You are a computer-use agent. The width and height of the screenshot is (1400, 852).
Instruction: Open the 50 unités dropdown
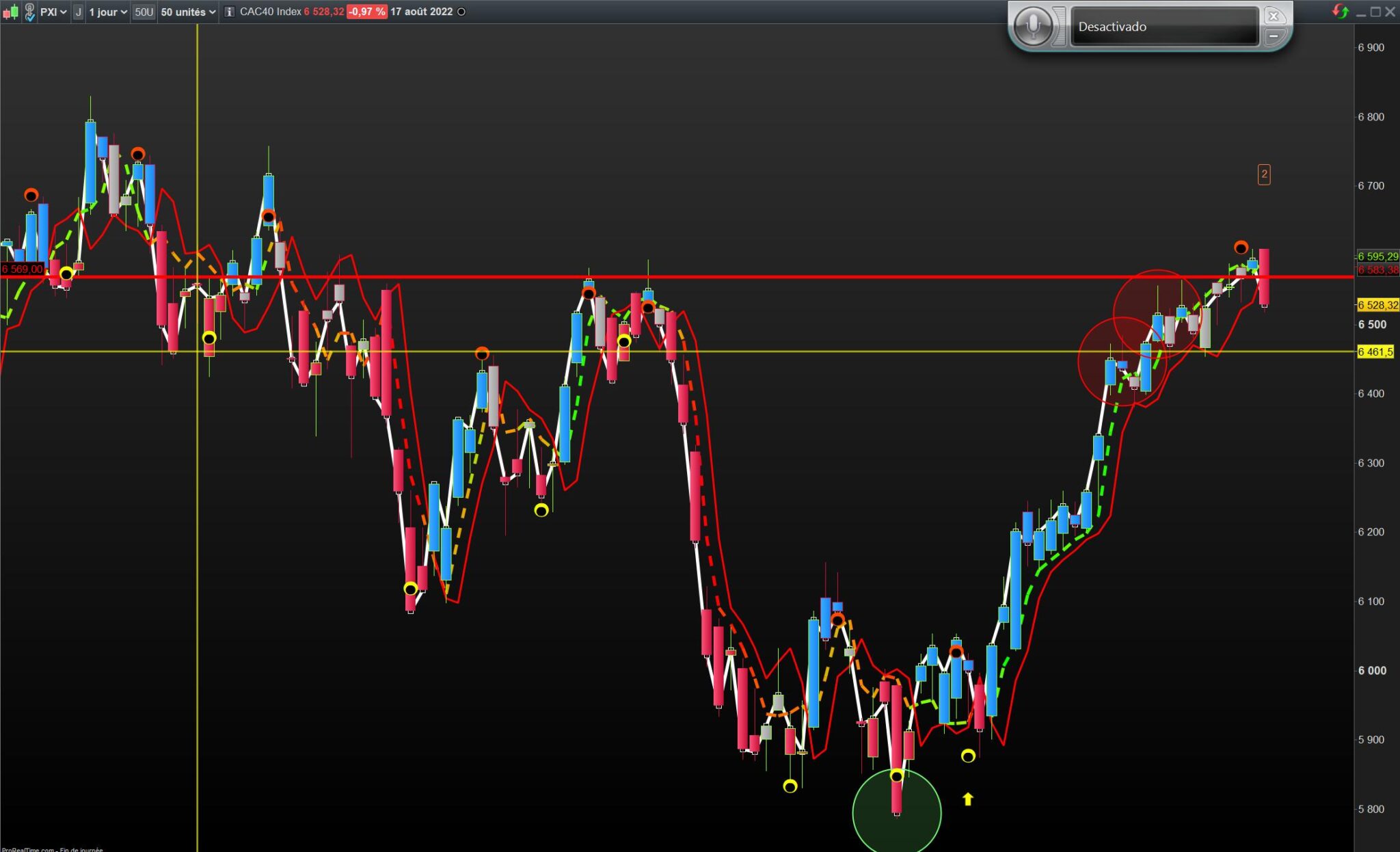(188, 12)
